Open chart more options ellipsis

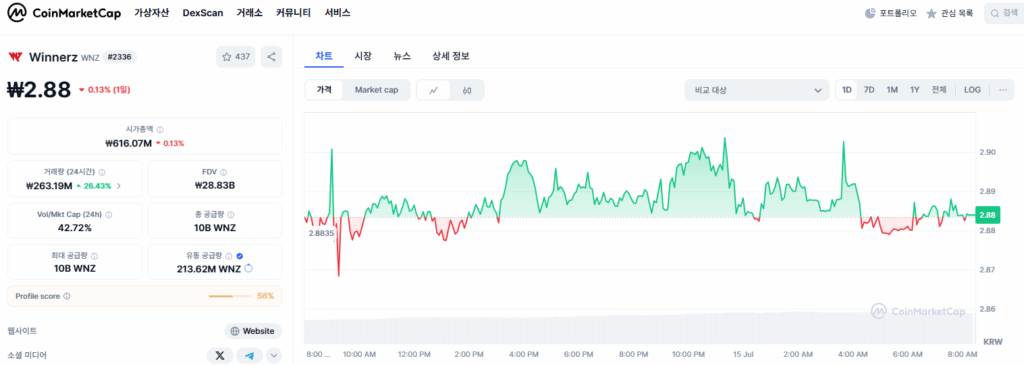1002,90
